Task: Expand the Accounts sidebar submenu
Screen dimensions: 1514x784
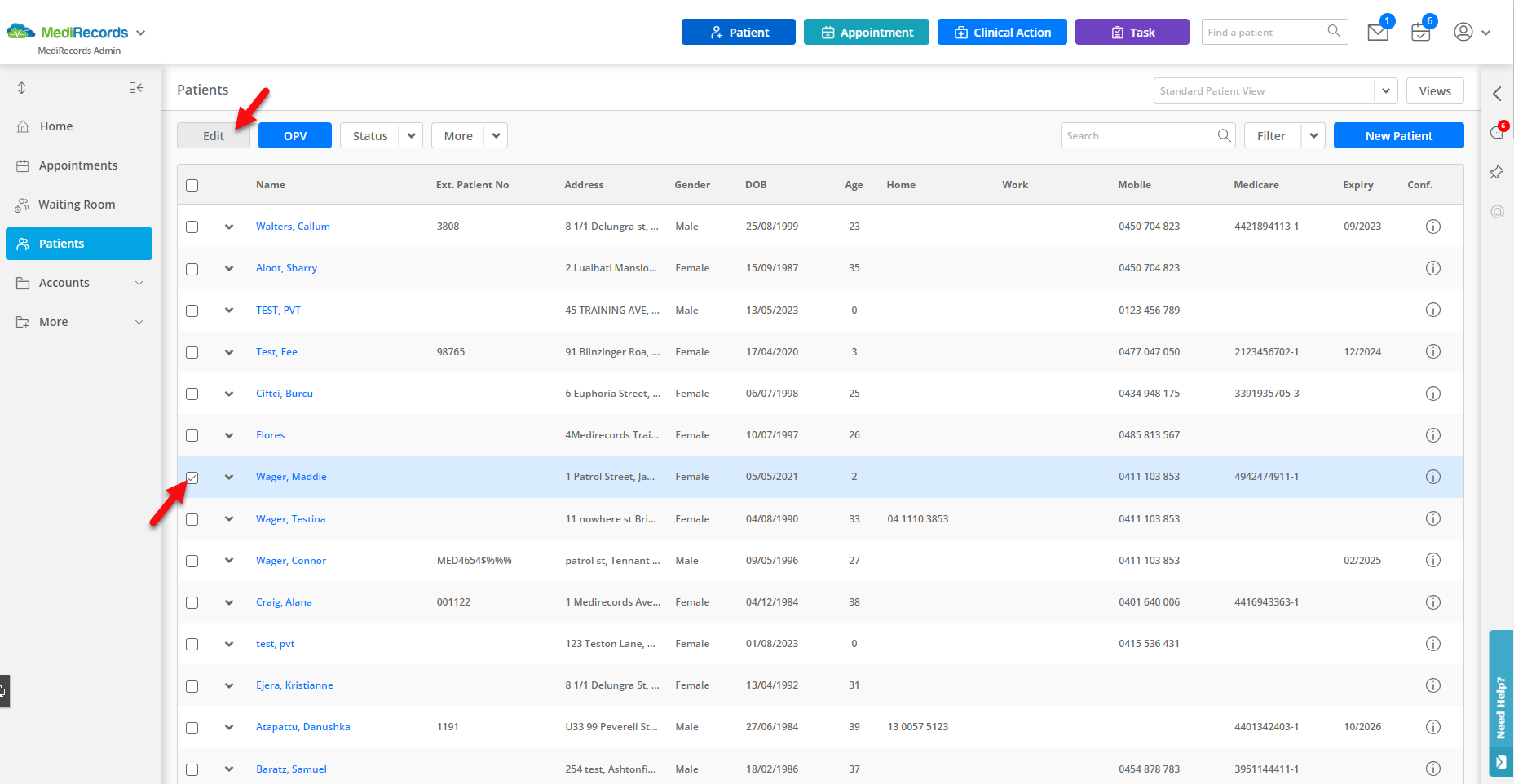Action: pos(139,283)
